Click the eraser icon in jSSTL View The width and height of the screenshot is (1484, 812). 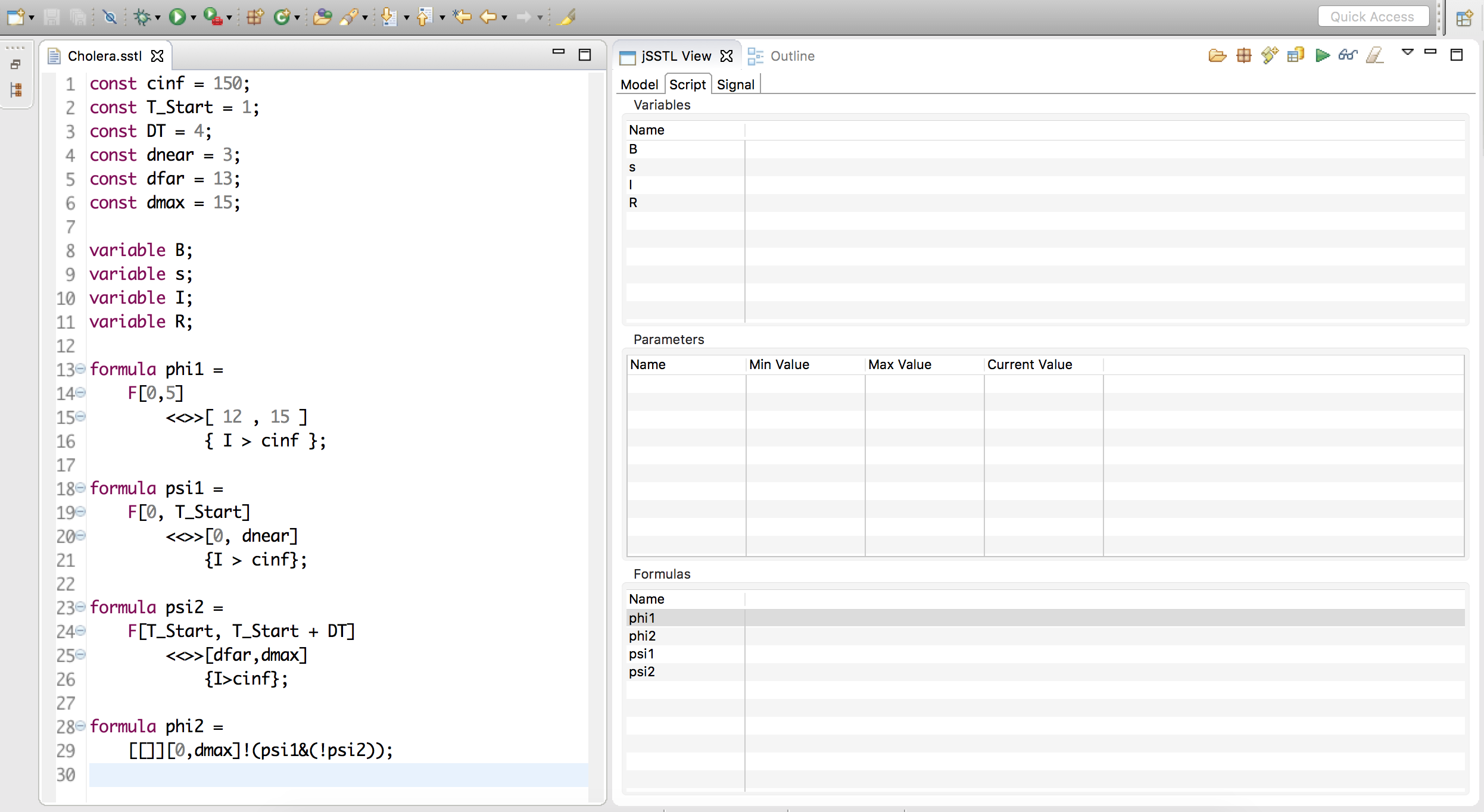click(1374, 56)
